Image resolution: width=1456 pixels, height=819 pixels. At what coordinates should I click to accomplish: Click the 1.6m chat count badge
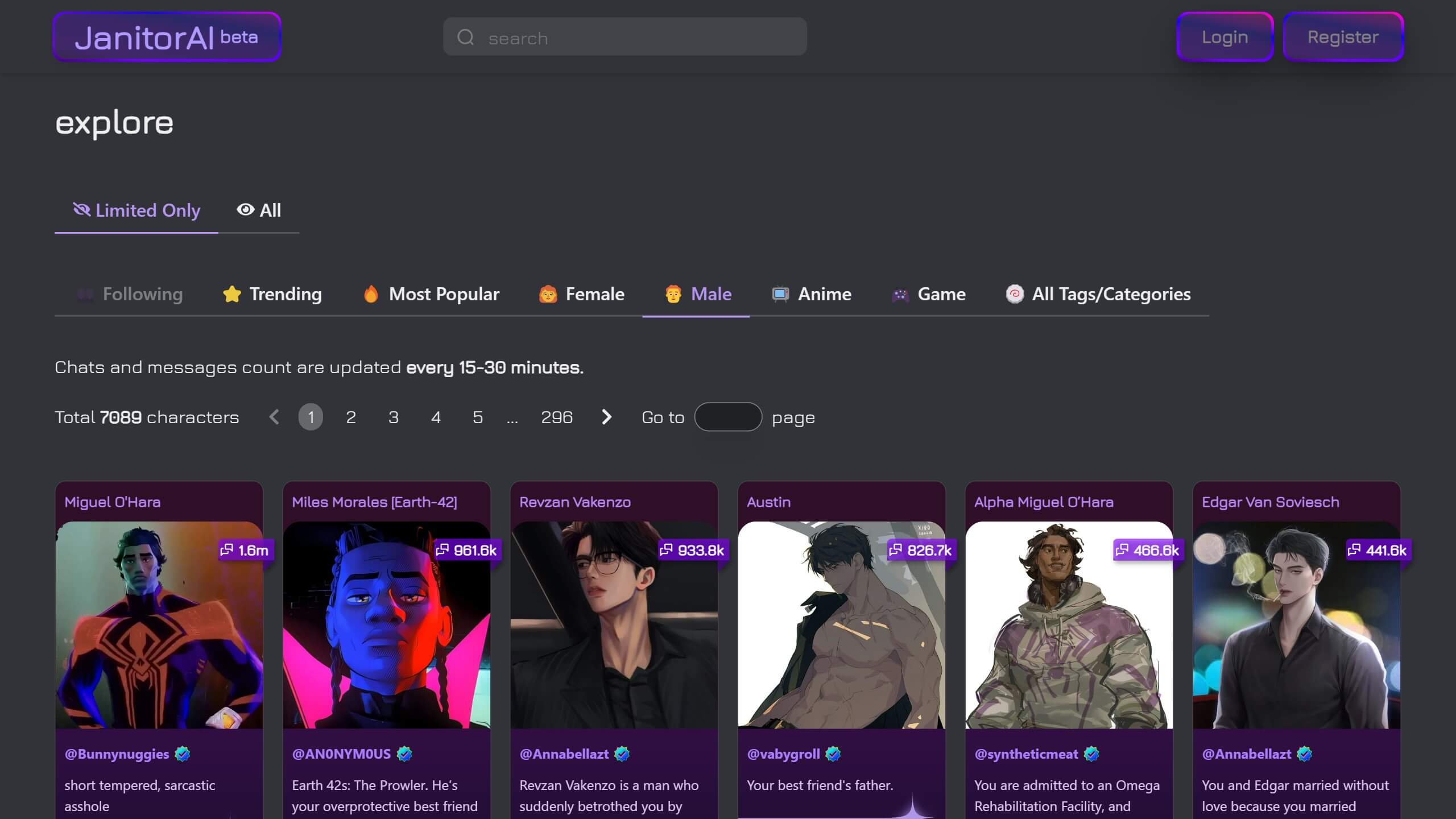point(245,550)
